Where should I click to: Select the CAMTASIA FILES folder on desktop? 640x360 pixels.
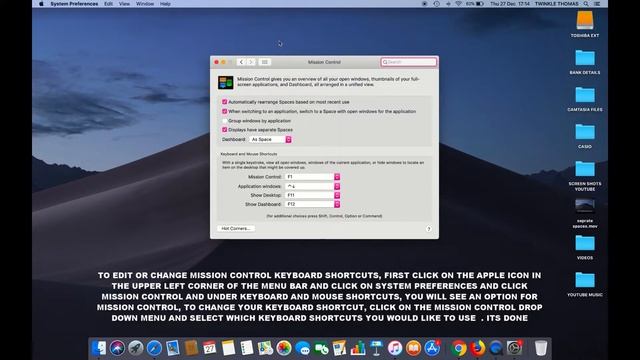point(585,99)
